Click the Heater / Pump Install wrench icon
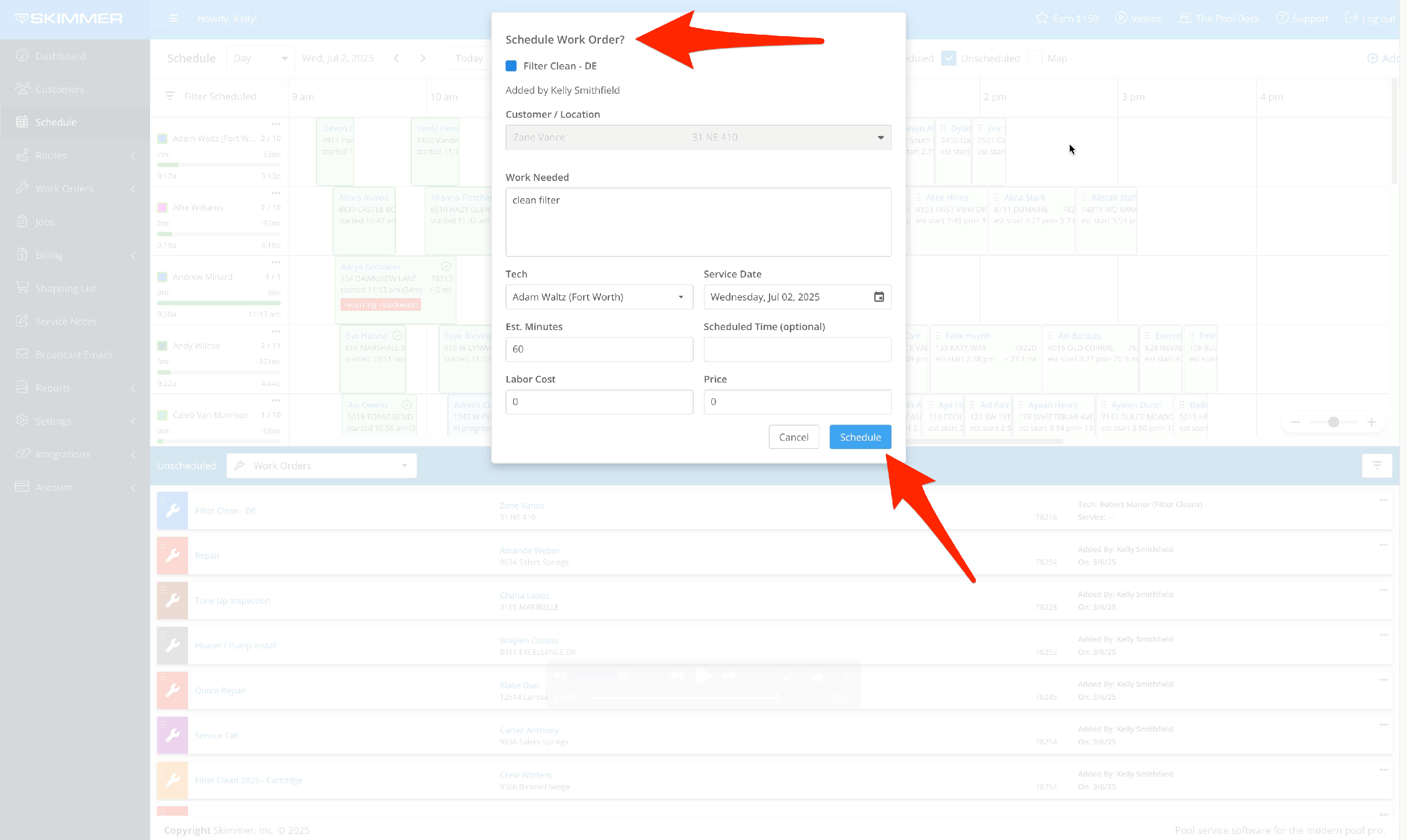This screenshot has height=840, width=1407. click(x=173, y=645)
